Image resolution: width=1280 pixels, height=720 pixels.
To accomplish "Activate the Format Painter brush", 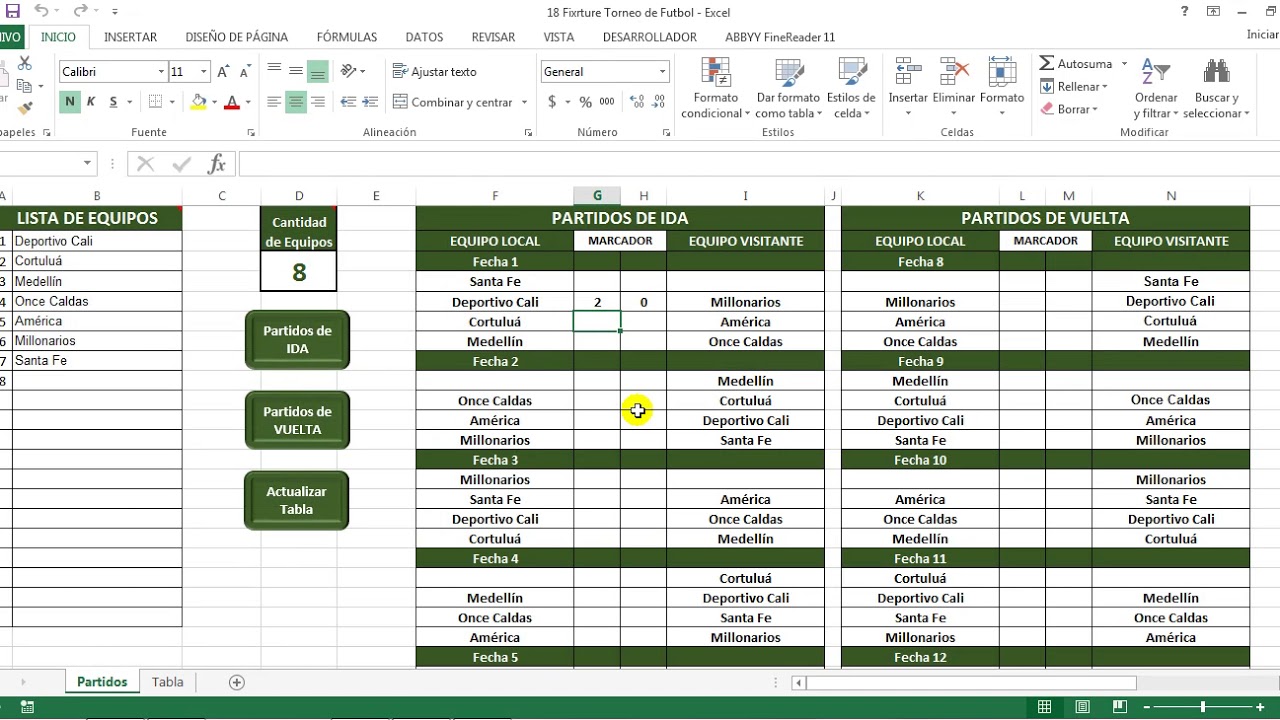I will 24,108.
